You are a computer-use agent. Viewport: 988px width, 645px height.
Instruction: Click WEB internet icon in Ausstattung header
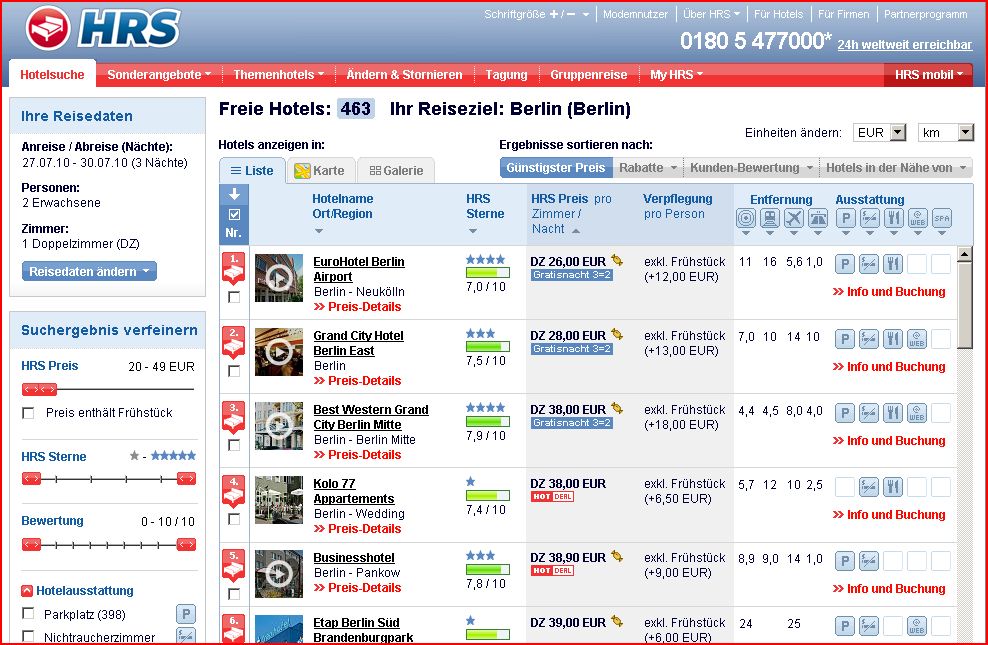pos(917,218)
